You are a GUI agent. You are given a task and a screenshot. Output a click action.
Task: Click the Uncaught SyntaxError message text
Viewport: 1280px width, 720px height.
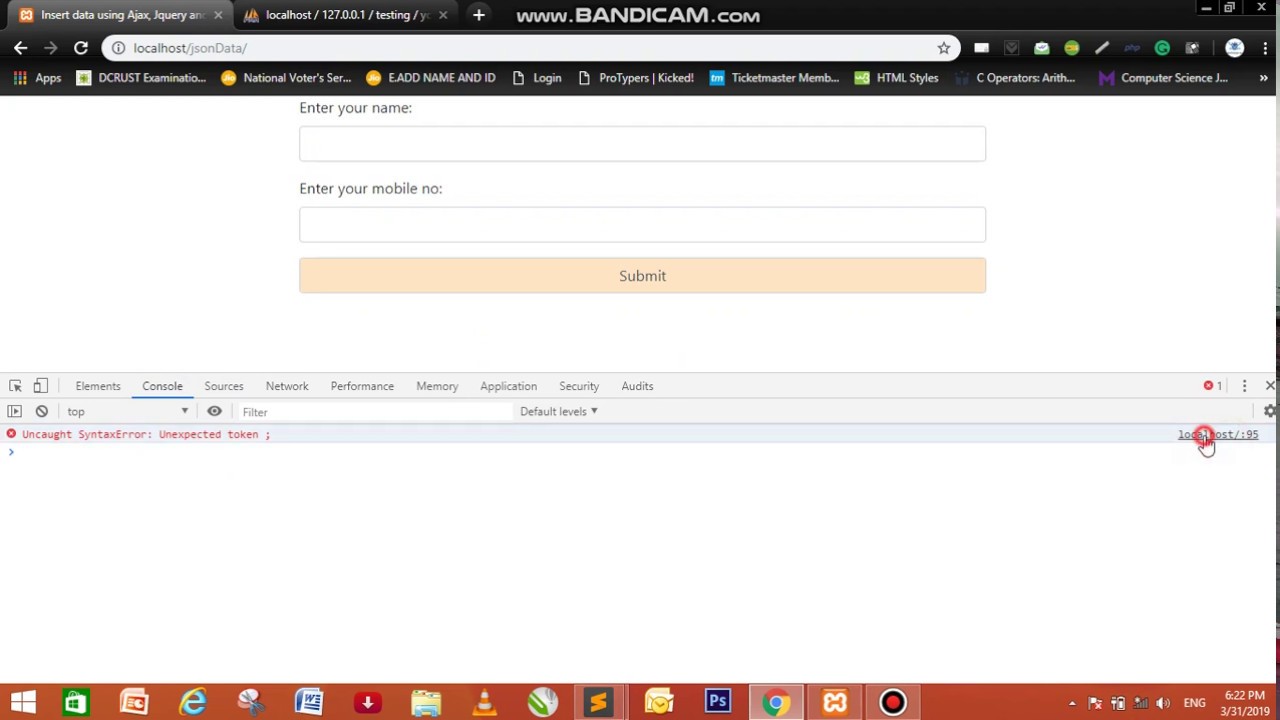tap(146, 435)
